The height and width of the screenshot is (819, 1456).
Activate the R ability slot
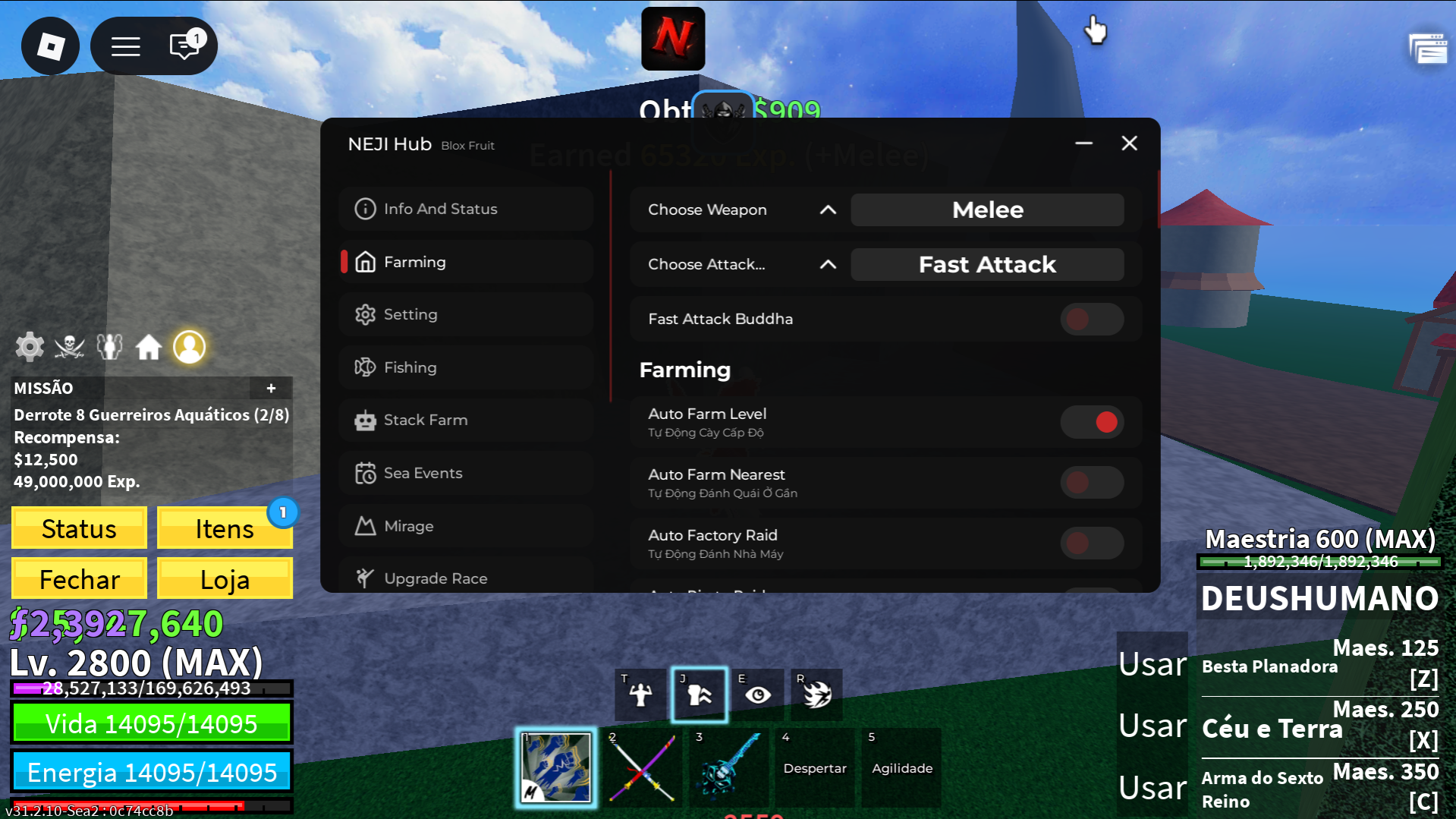click(x=816, y=694)
